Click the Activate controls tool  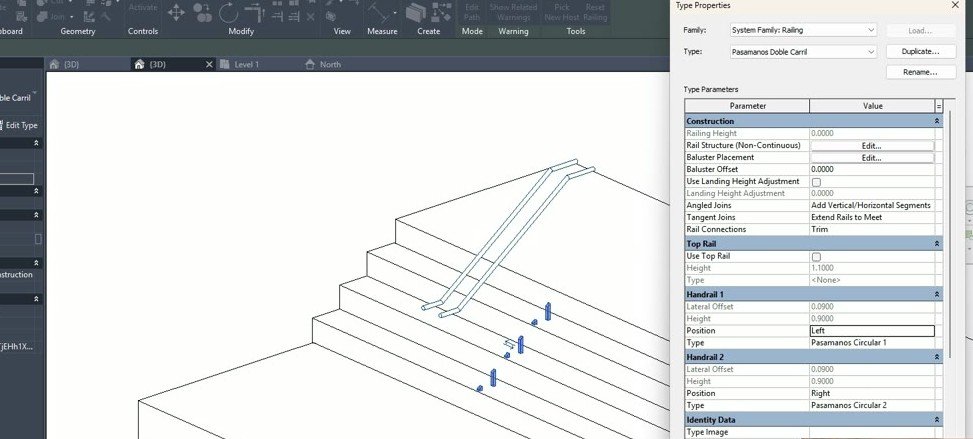(x=143, y=8)
